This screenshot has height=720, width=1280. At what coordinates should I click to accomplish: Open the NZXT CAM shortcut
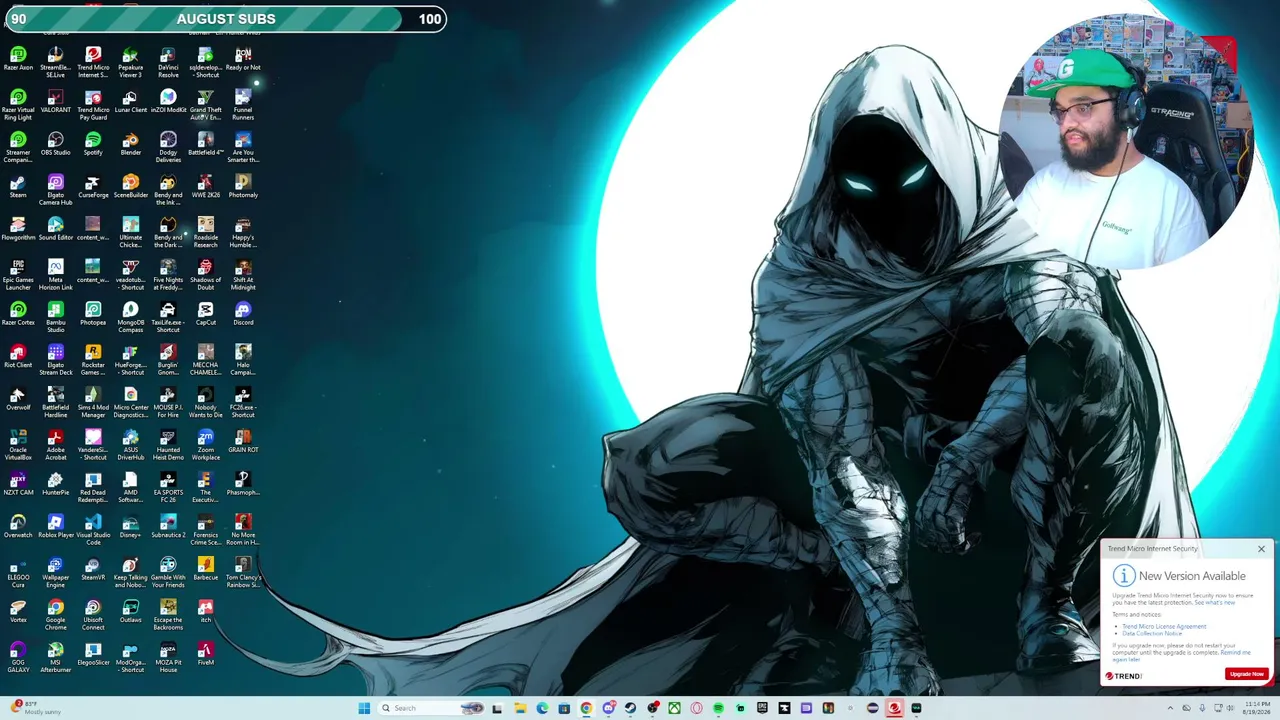(x=18, y=484)
